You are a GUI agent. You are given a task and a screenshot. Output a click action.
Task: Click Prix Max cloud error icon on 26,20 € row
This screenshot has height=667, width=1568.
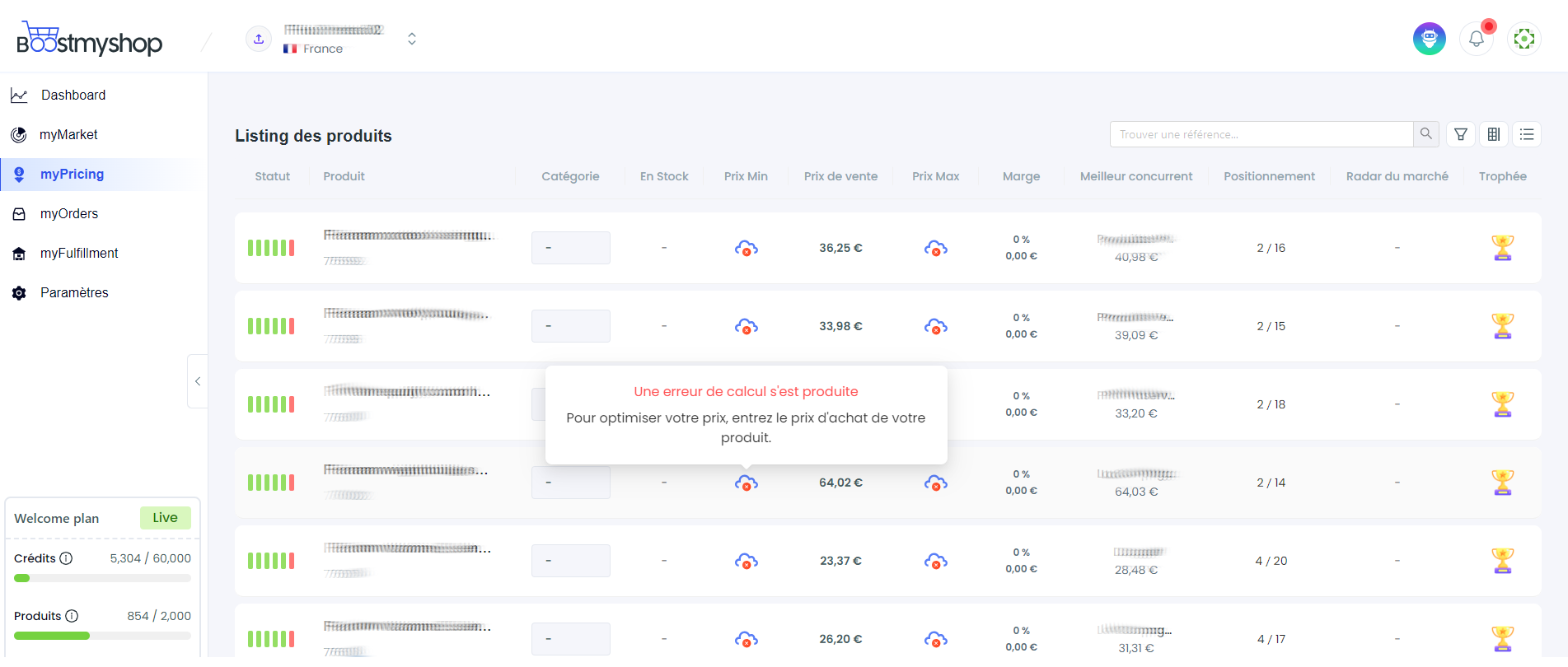pyautogui.click(x=936, y=639)
